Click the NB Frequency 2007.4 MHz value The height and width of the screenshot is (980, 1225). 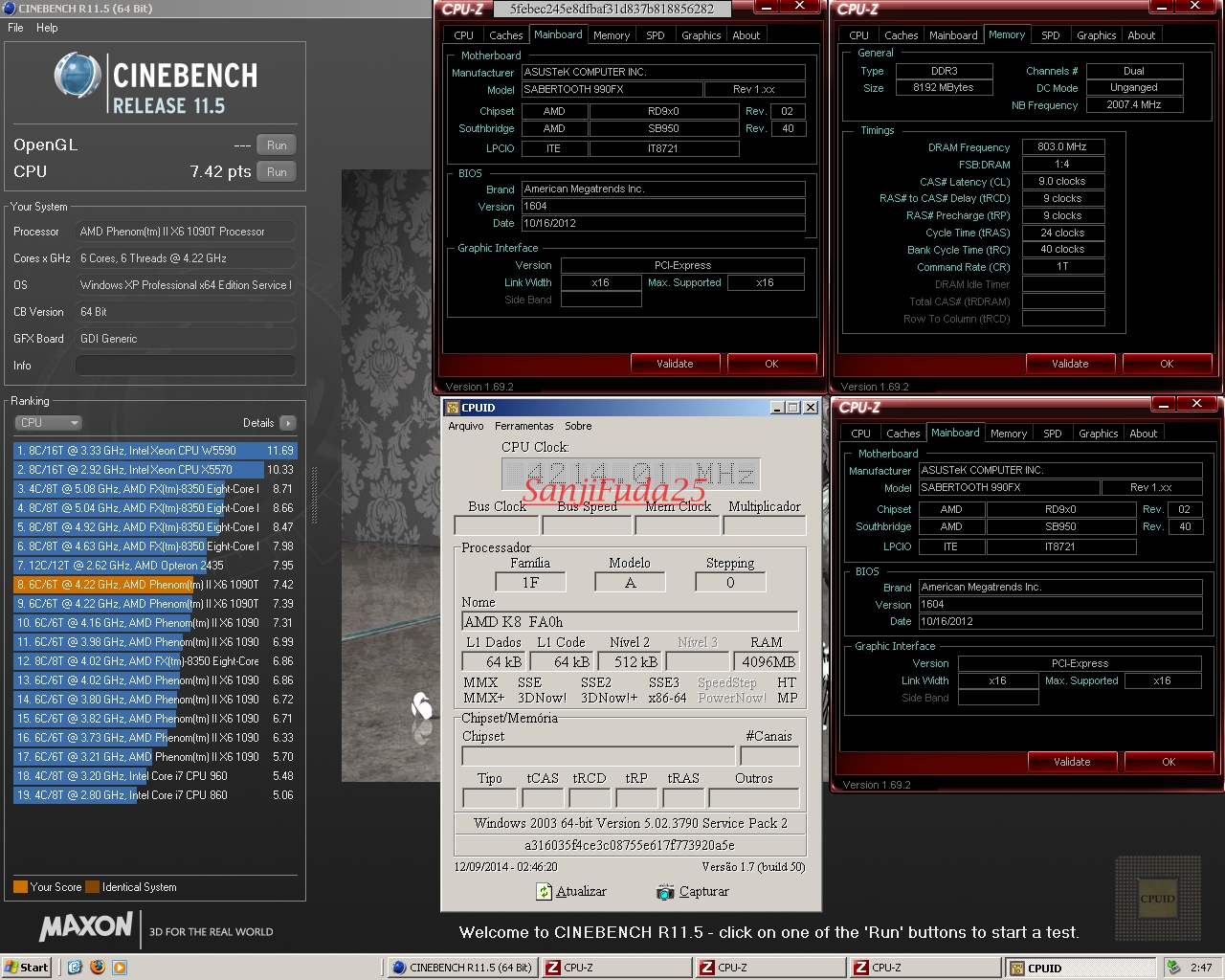click(x=1134, y=105)
